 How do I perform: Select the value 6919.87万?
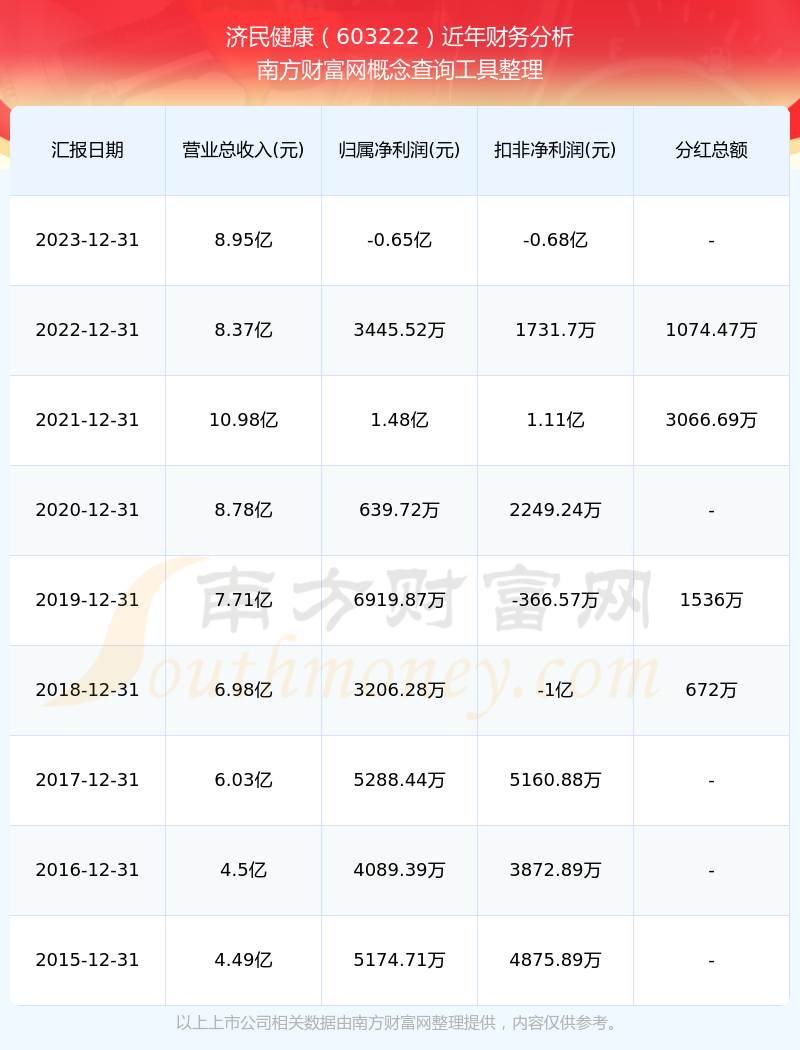point(400,600)
